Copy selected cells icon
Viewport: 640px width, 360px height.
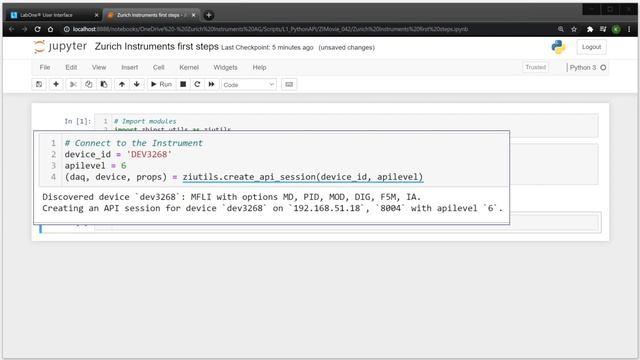(x=89, y=84)
